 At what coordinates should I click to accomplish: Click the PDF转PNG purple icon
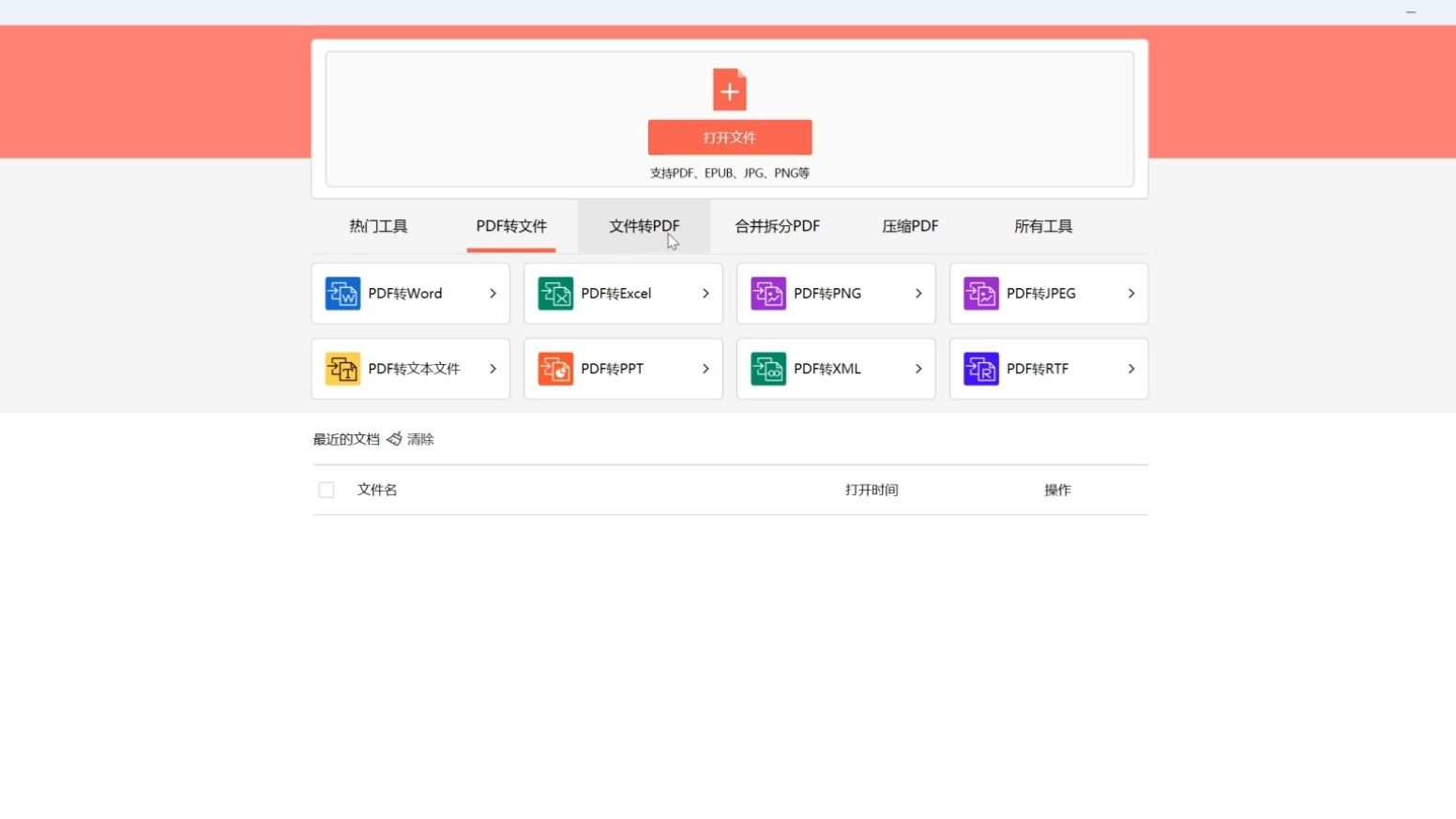coord(768,294)
